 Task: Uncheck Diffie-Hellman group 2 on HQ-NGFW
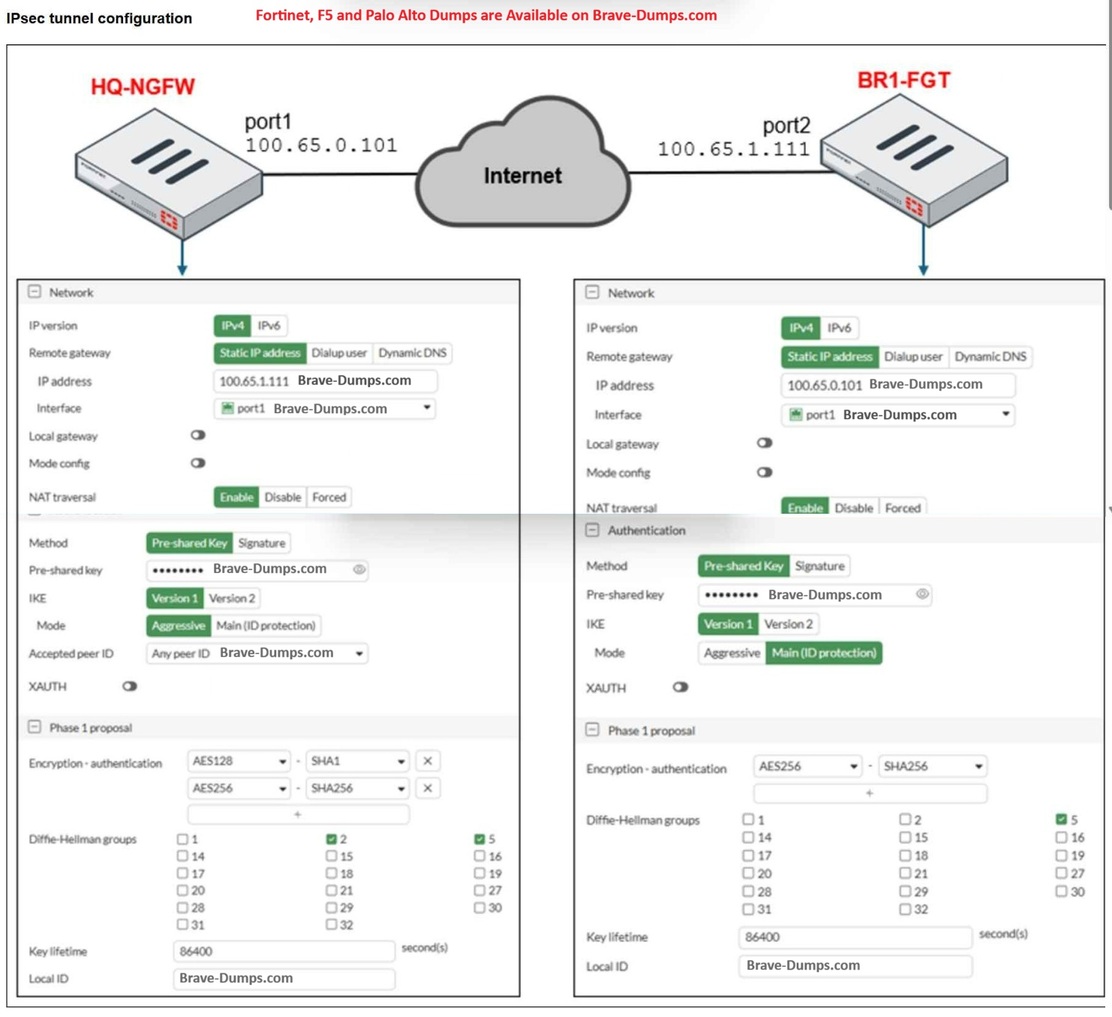pyautogui.click(x=331, y=840)
